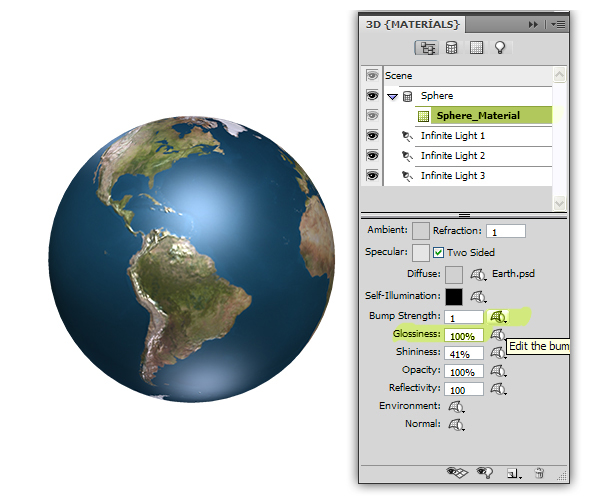Click the Earth.psd texture name

click(x=513, y=274)
